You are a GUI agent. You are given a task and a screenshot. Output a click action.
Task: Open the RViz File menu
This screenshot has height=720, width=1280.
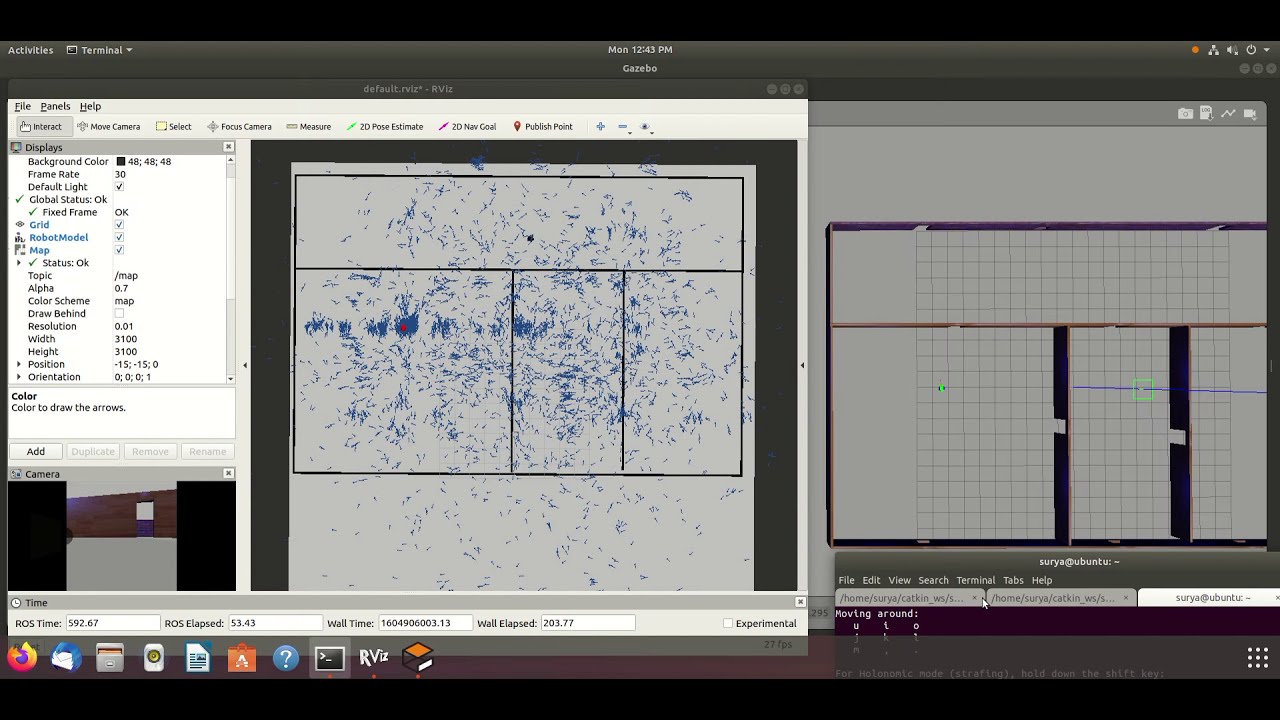pos(22,106)
